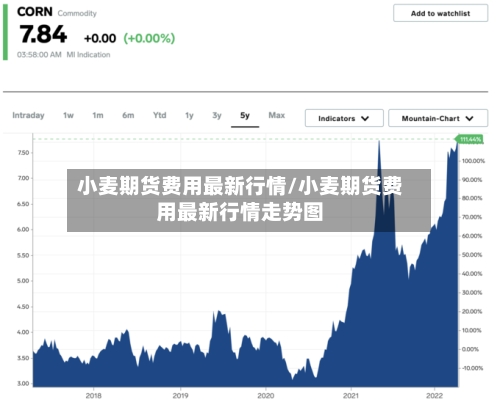Select the 6m time range tab
500x402 pixels.
pyautogui.click(x=128, y=115)
